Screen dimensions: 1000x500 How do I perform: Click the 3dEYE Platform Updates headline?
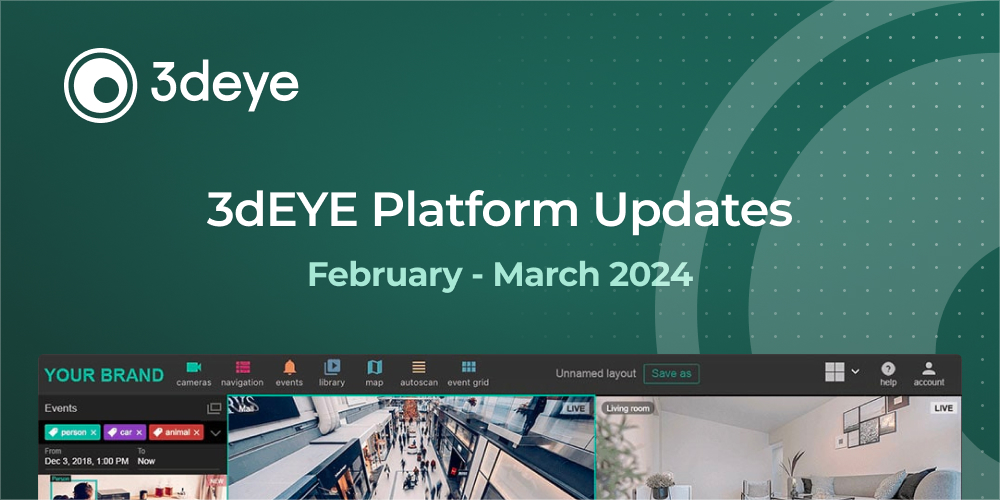[499, 211]
